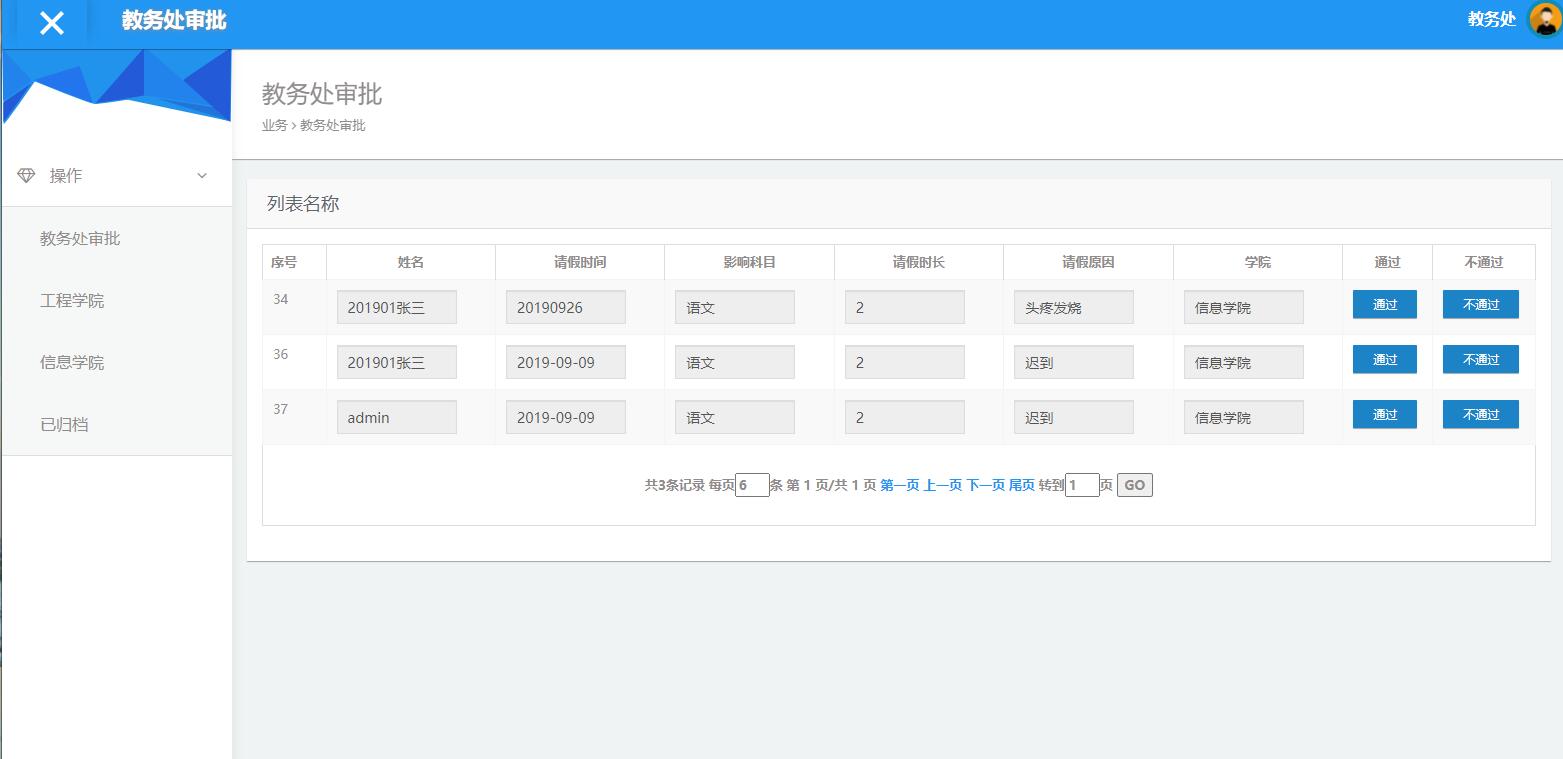Collapse the 操作 section using its chevron

(203, 175)
